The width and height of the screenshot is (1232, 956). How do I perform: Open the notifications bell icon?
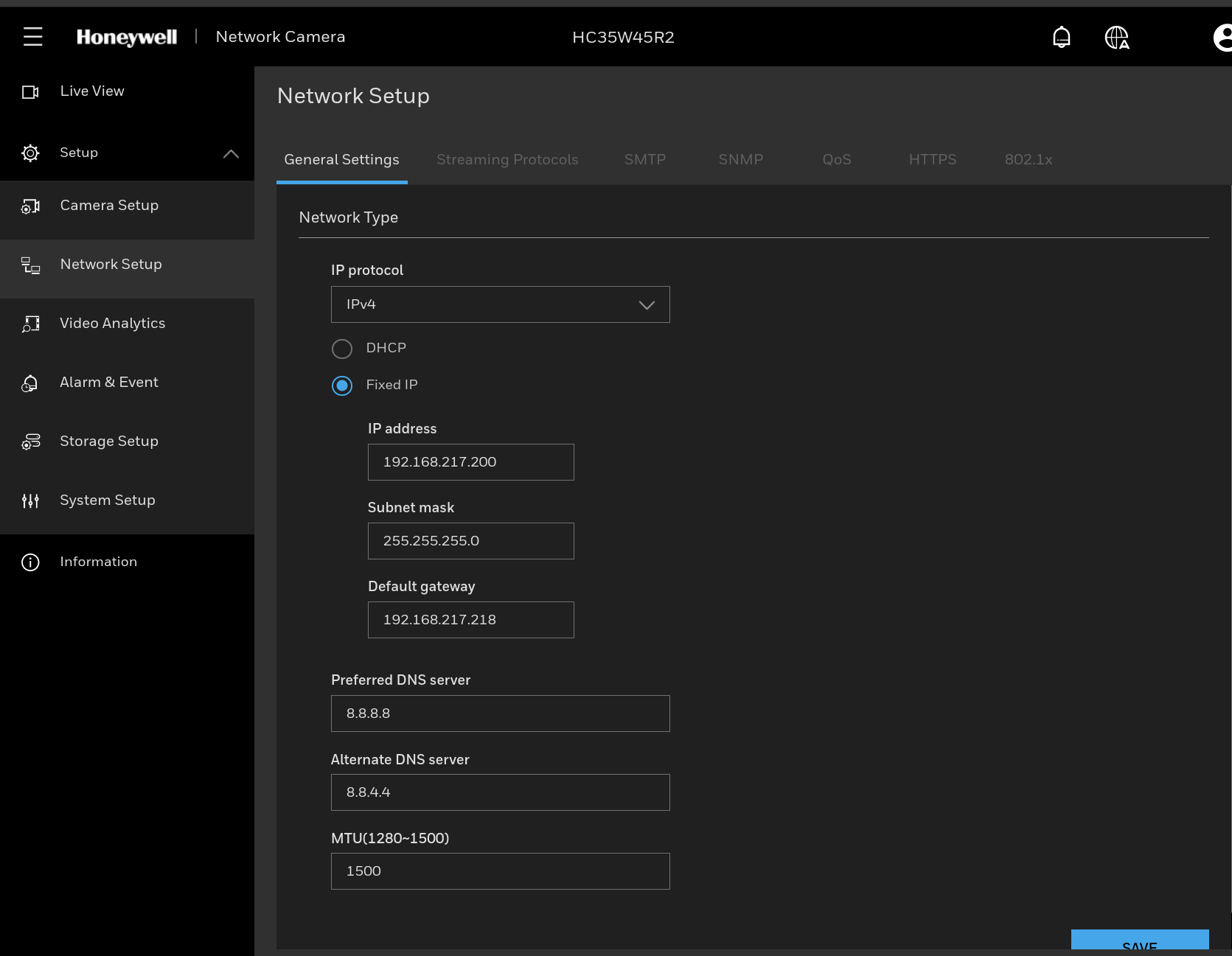[1061, 37]
